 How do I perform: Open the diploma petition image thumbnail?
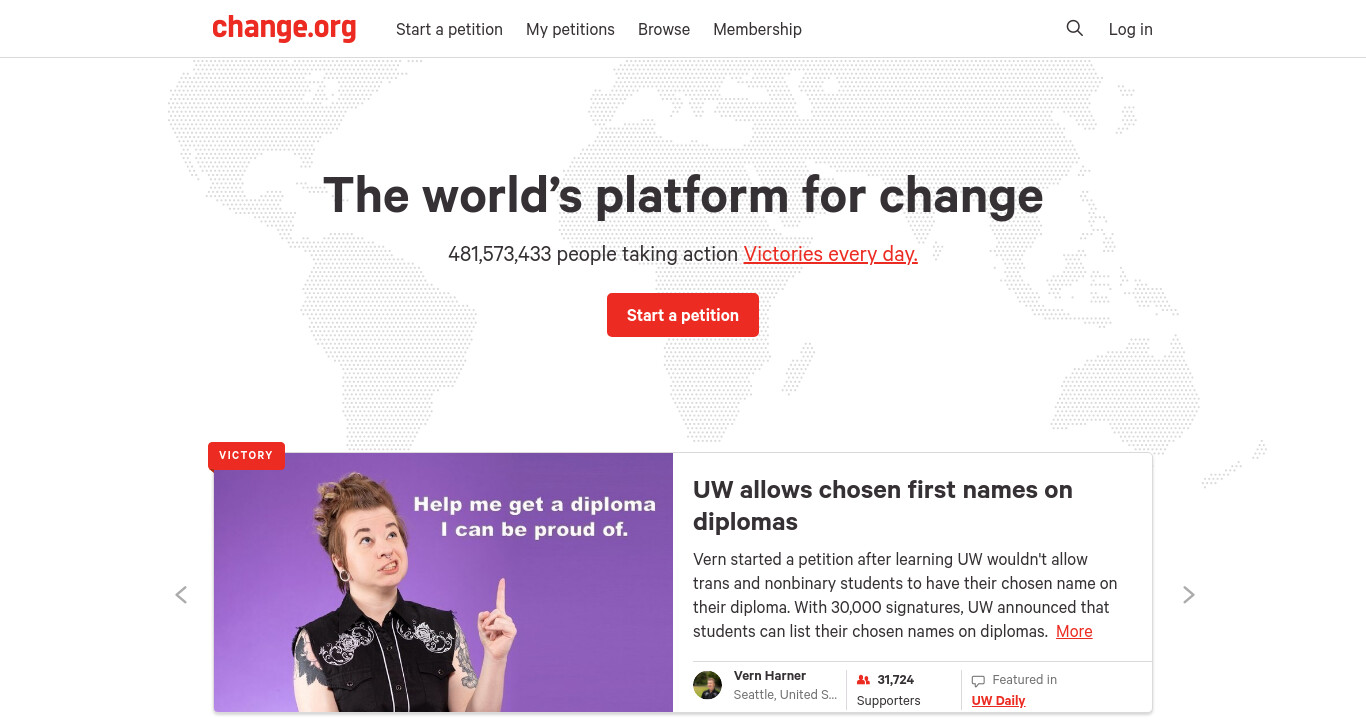[443, 582]
